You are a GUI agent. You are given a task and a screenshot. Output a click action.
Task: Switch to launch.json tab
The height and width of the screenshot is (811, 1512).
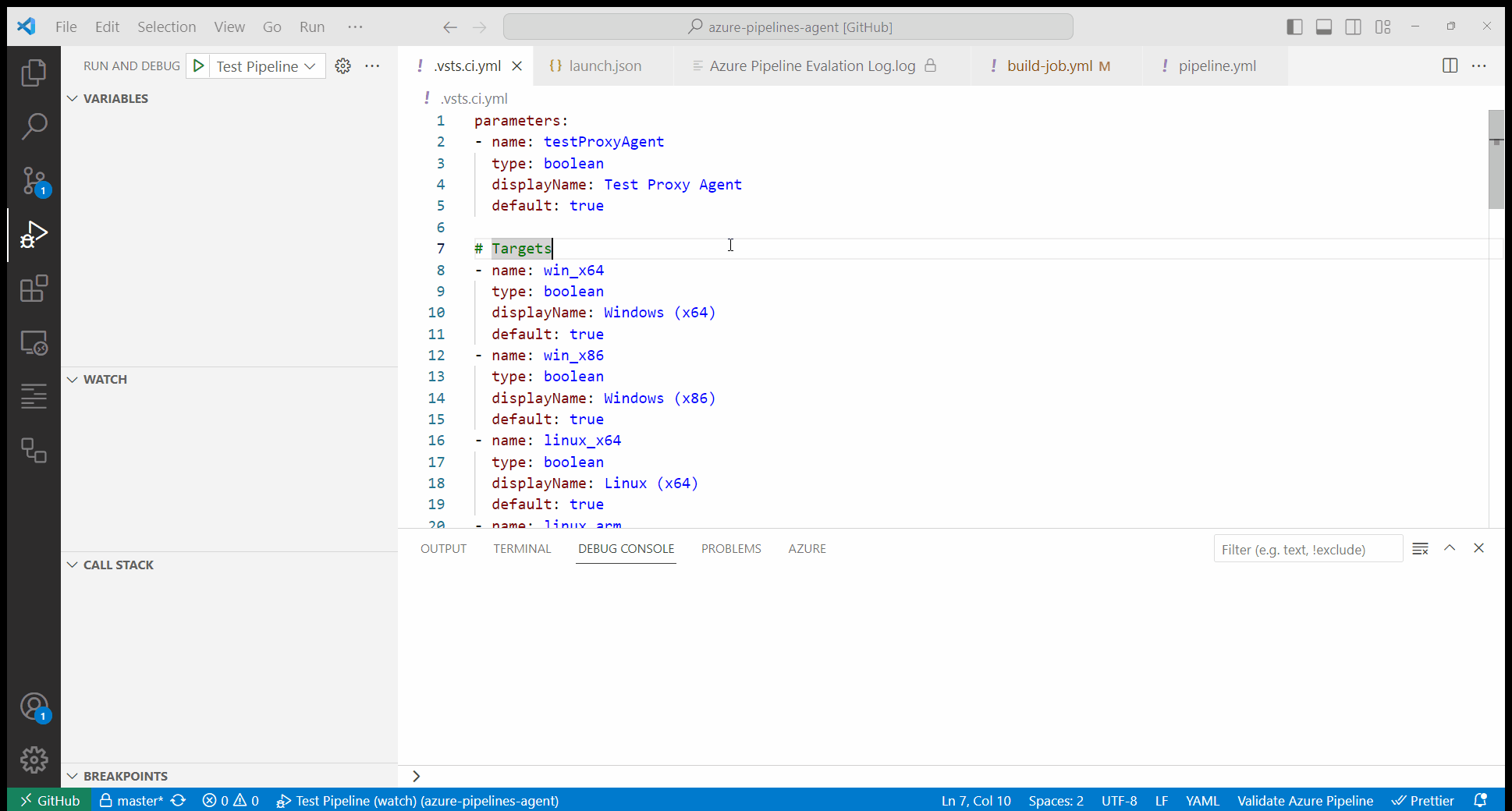pos(604,66)
